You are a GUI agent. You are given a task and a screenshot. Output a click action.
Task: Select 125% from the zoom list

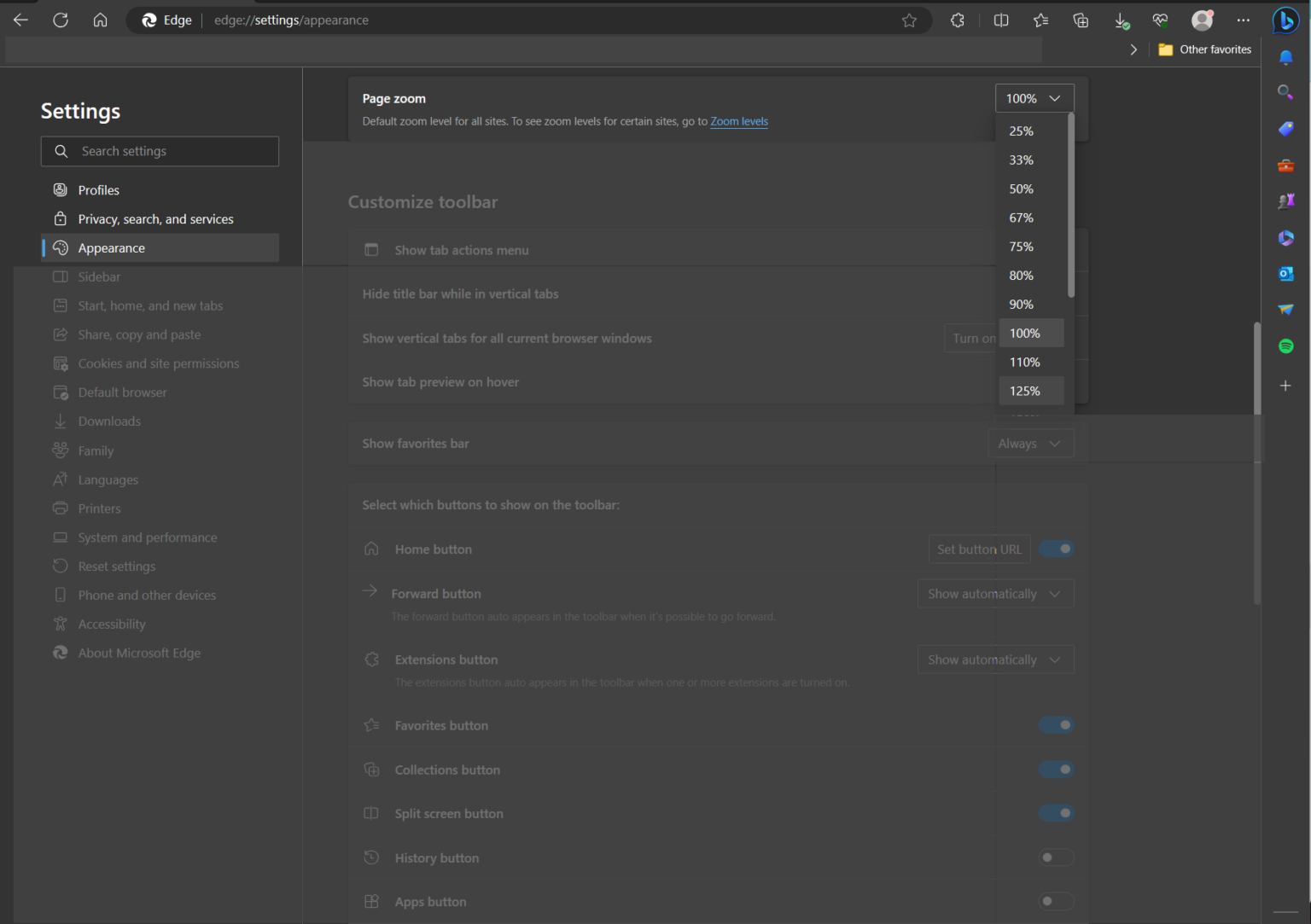click(x=1025, y=391)
